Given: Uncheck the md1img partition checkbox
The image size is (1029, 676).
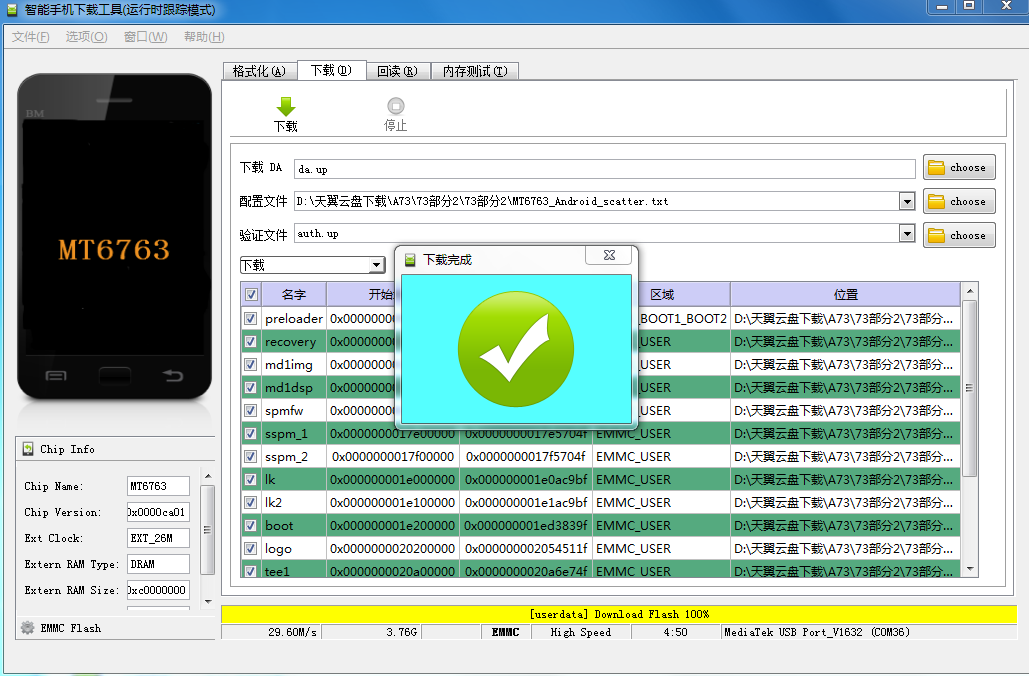Looking at the screenshot, I should tap(250, 364).
